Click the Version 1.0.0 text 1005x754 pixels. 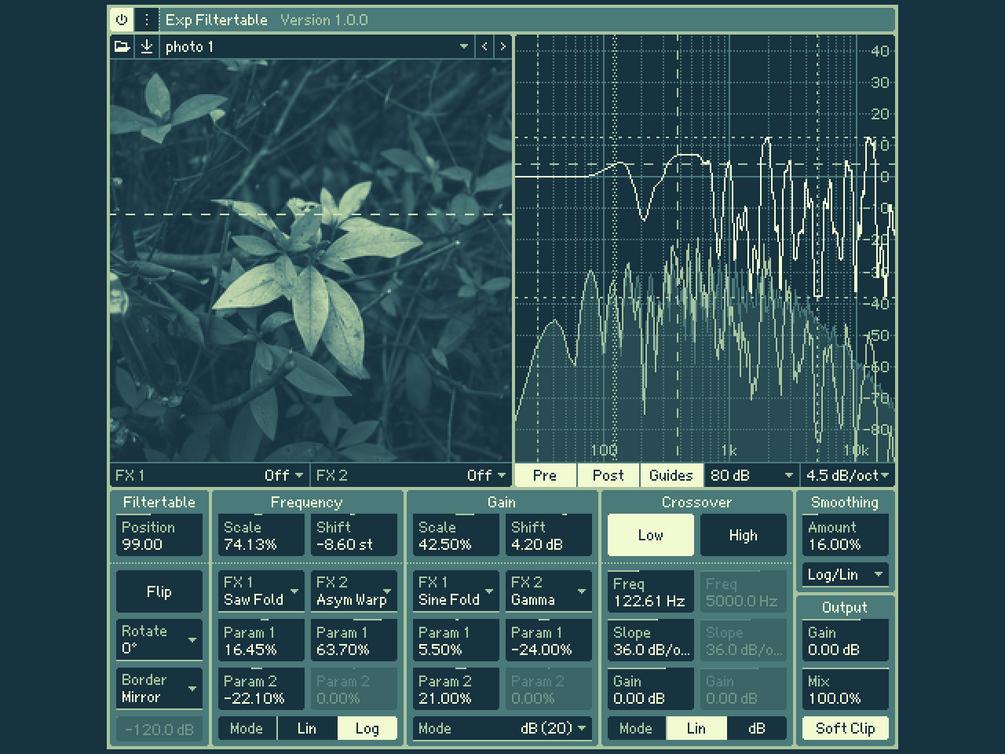coord(324,20)
